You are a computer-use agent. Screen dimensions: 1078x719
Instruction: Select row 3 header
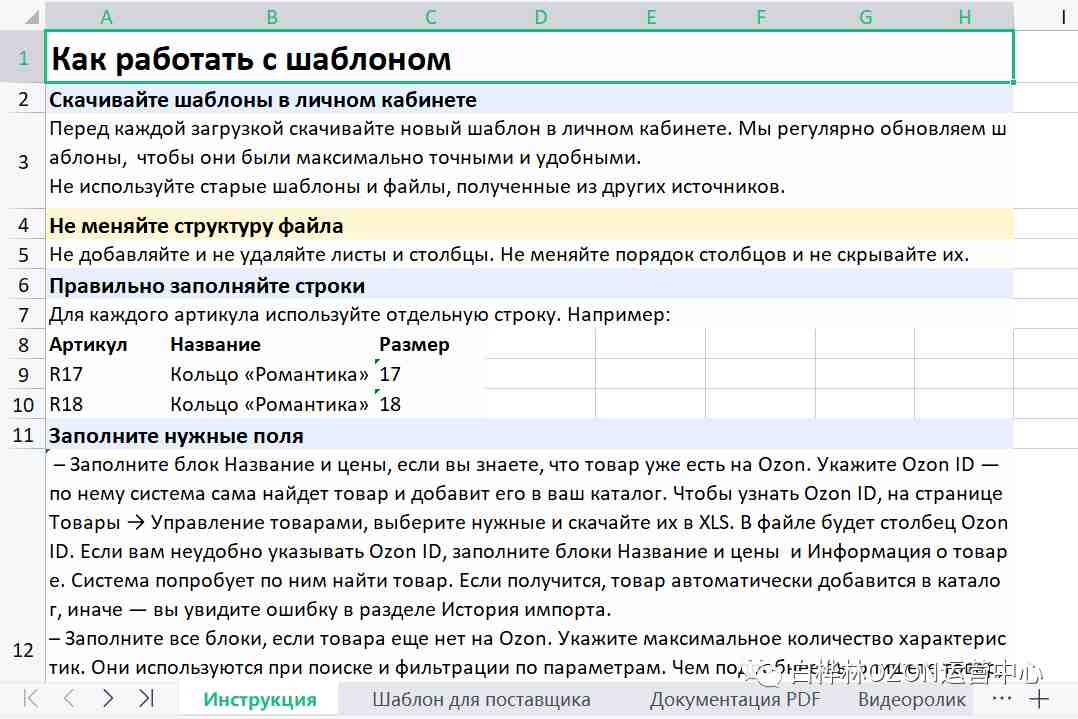pos(23,162)
